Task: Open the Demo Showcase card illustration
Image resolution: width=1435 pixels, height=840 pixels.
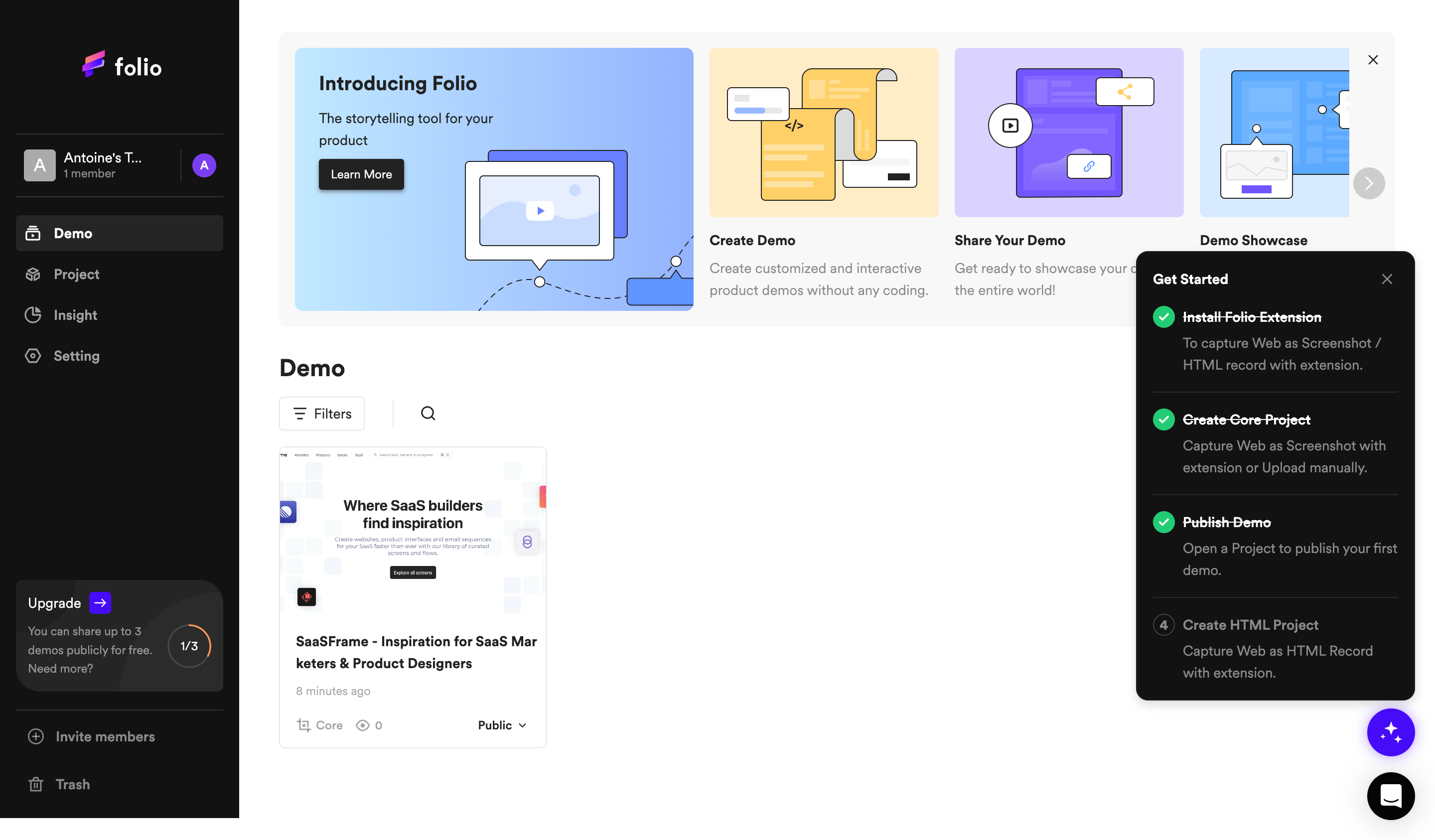Action: pos(1274,132)
